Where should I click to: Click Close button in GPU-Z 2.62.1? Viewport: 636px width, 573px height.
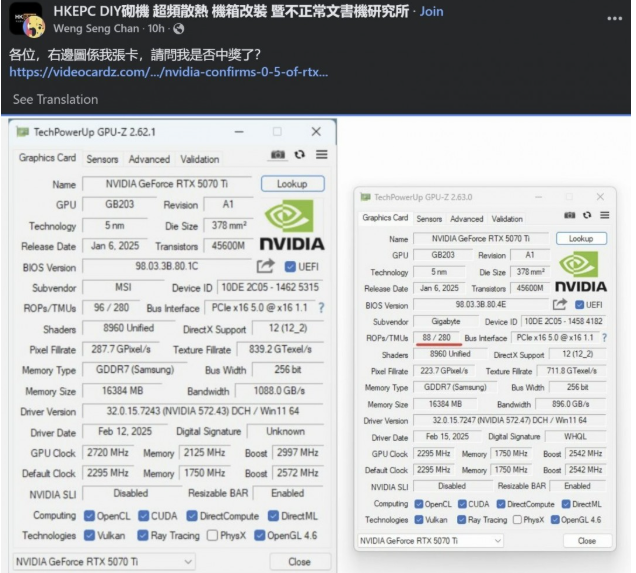pos(300,562)
